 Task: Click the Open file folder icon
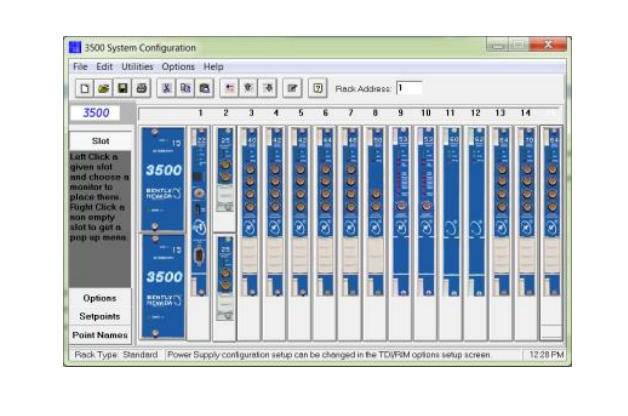pyautogui.click(x=104, y=88)
